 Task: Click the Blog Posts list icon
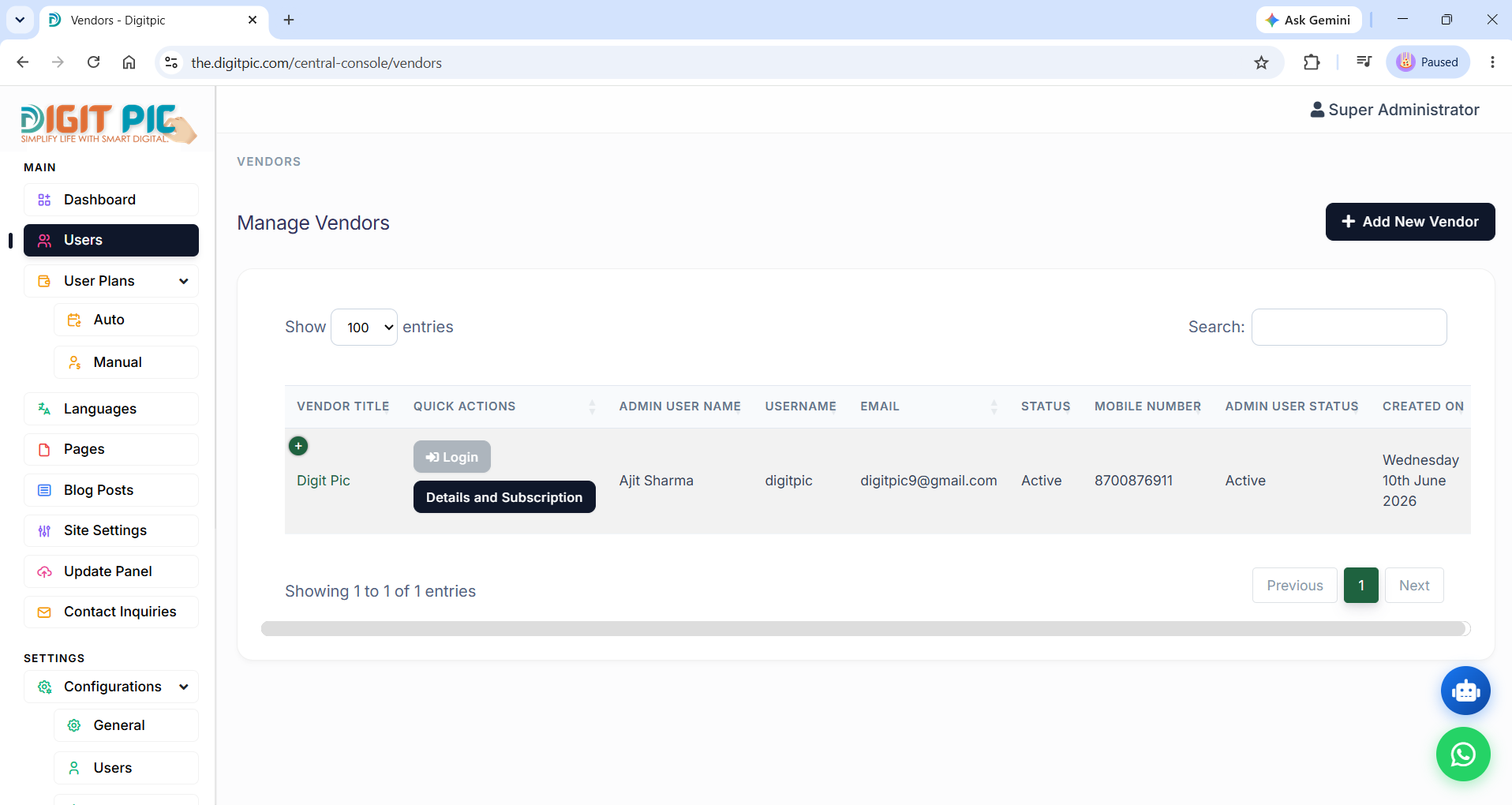click(x=44, y=490)
